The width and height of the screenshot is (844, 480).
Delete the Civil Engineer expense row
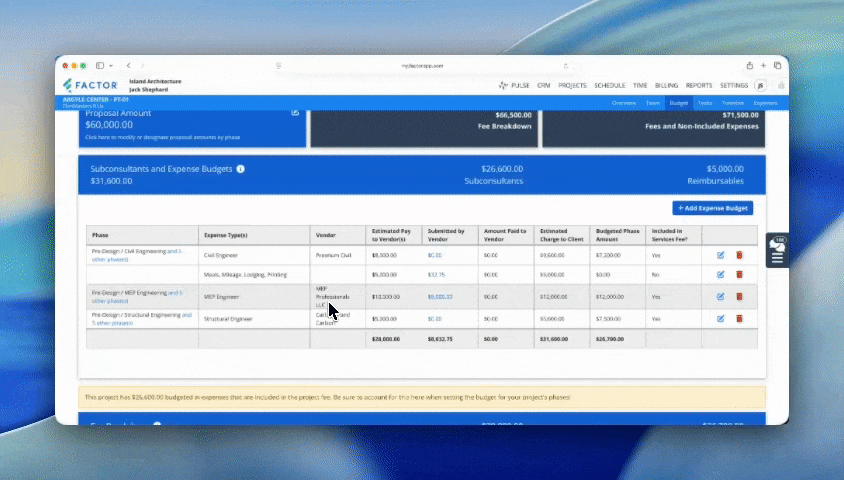coord(739,255)
